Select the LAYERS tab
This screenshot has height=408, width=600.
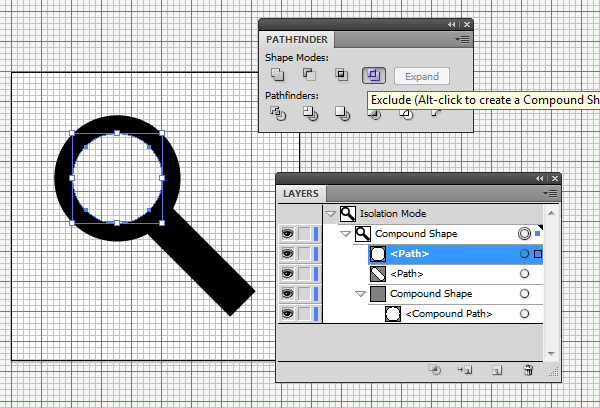tap(301, 194)
